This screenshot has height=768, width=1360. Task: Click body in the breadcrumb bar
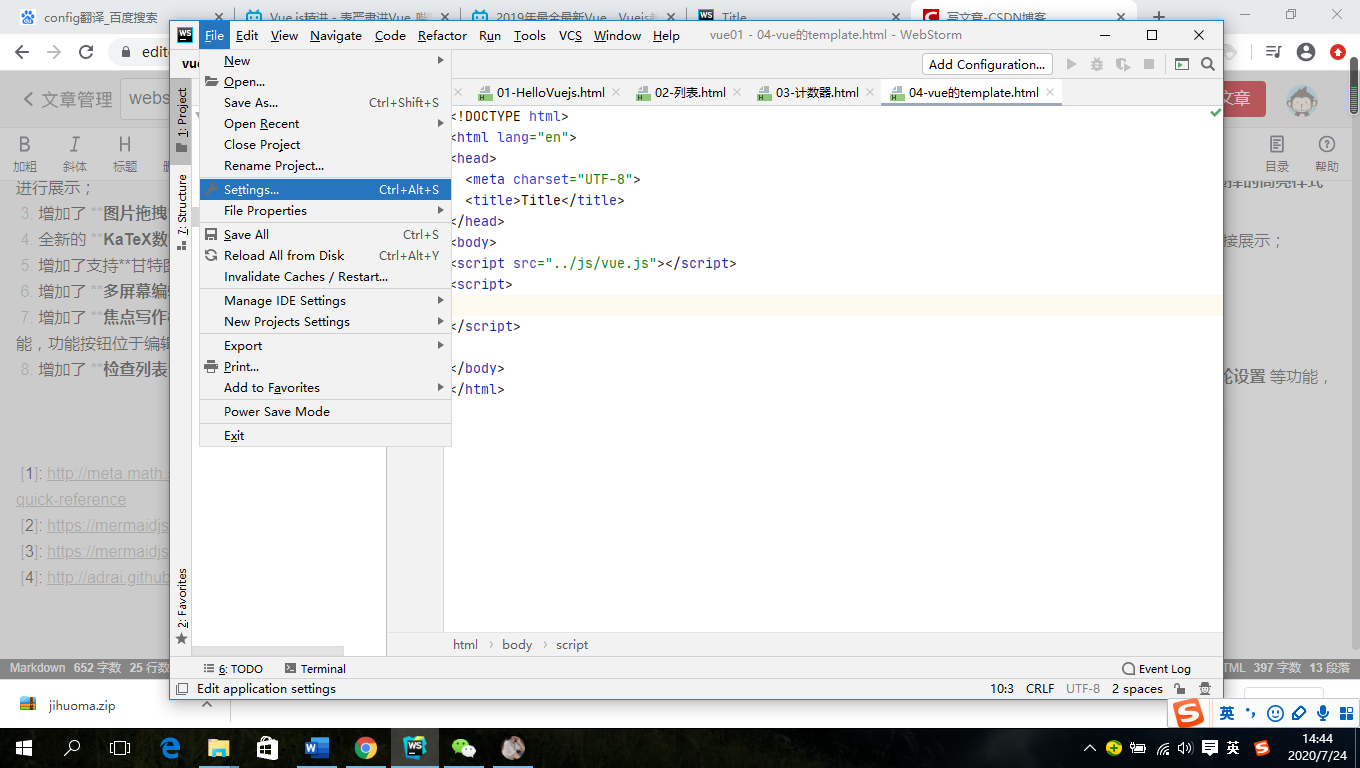point(517,645)
